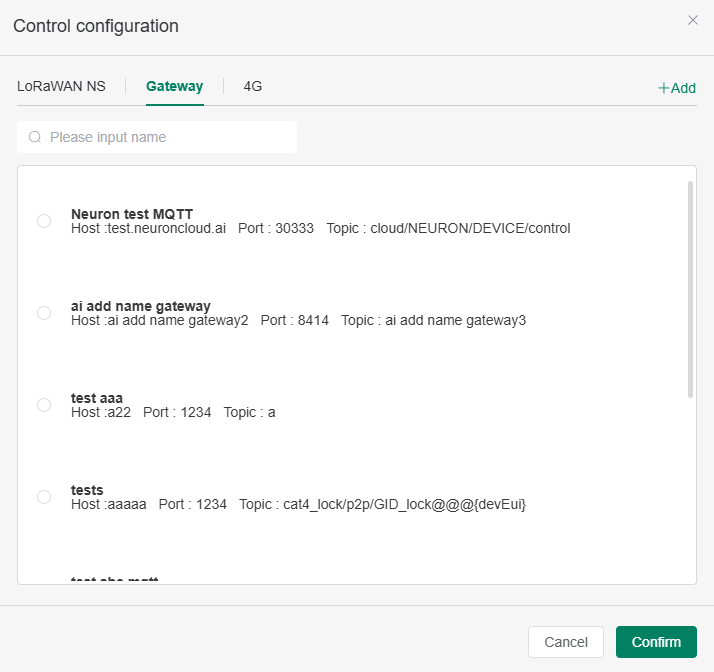Click the magnifier icon in search box
Image resolution: width=714 pixels, height=672 pixels.
click(35, 137)
